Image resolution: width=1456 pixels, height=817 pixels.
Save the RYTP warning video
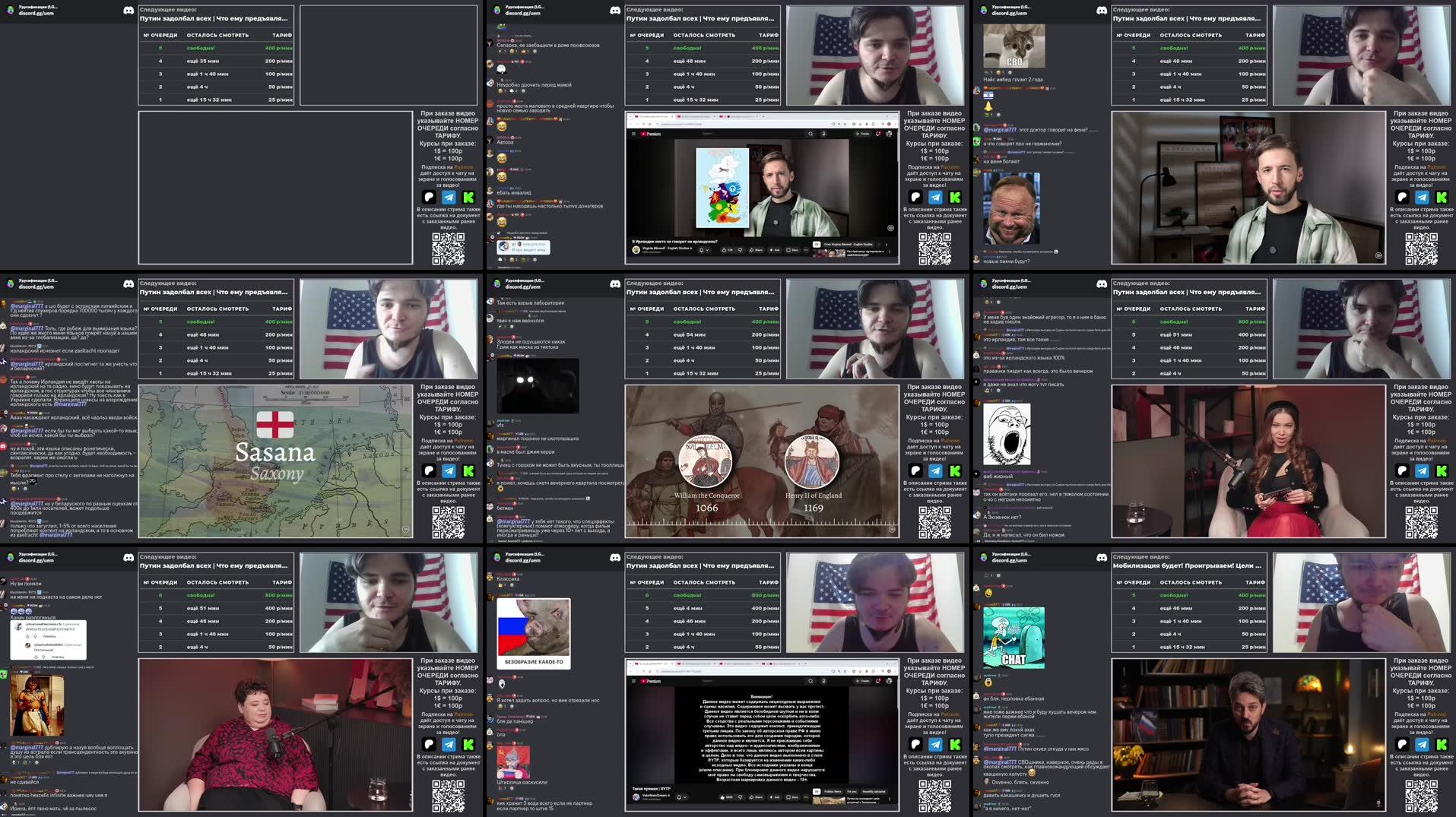792,797
